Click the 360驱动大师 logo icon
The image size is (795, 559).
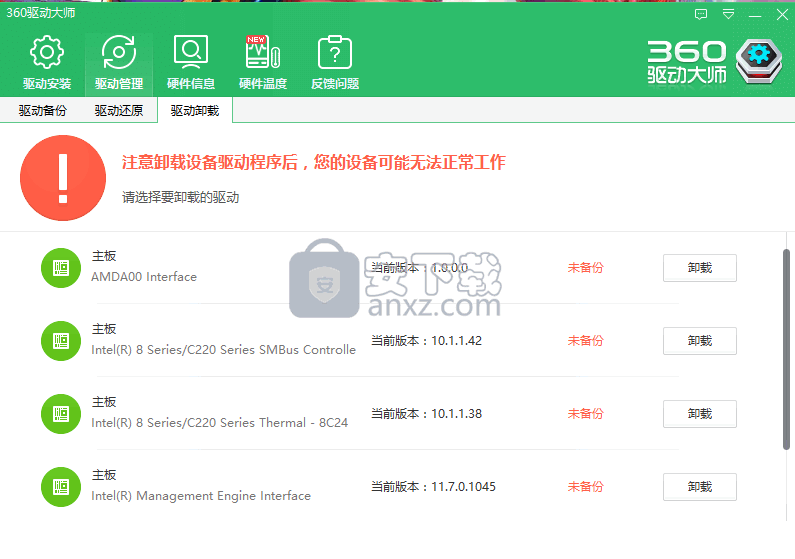tap(758, 61)
